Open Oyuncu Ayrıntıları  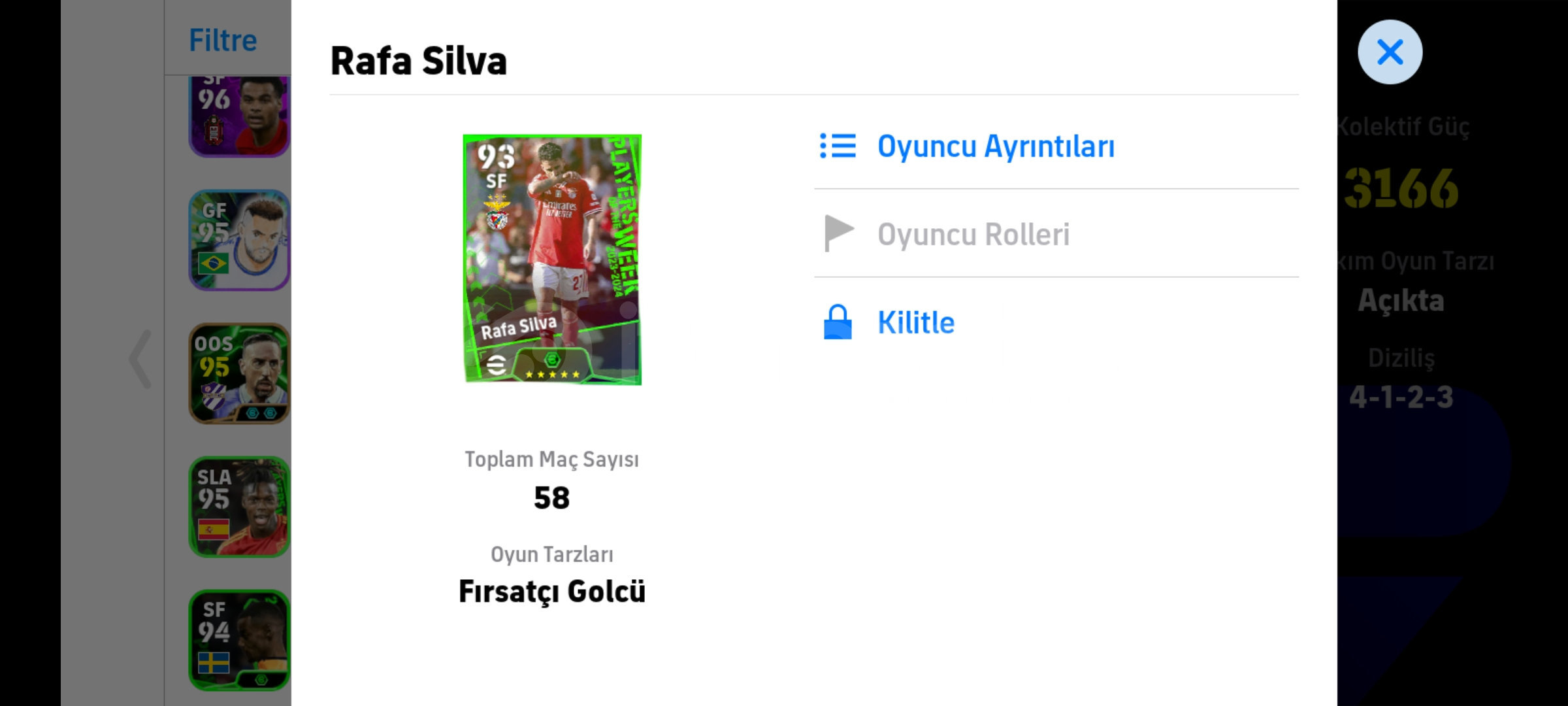click(996, 146)
